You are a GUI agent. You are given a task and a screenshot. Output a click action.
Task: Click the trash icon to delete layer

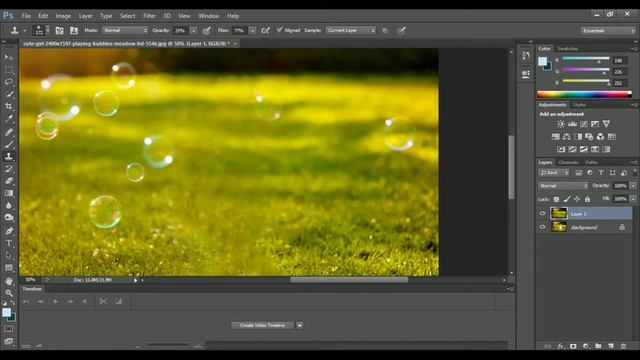(623, 346)
